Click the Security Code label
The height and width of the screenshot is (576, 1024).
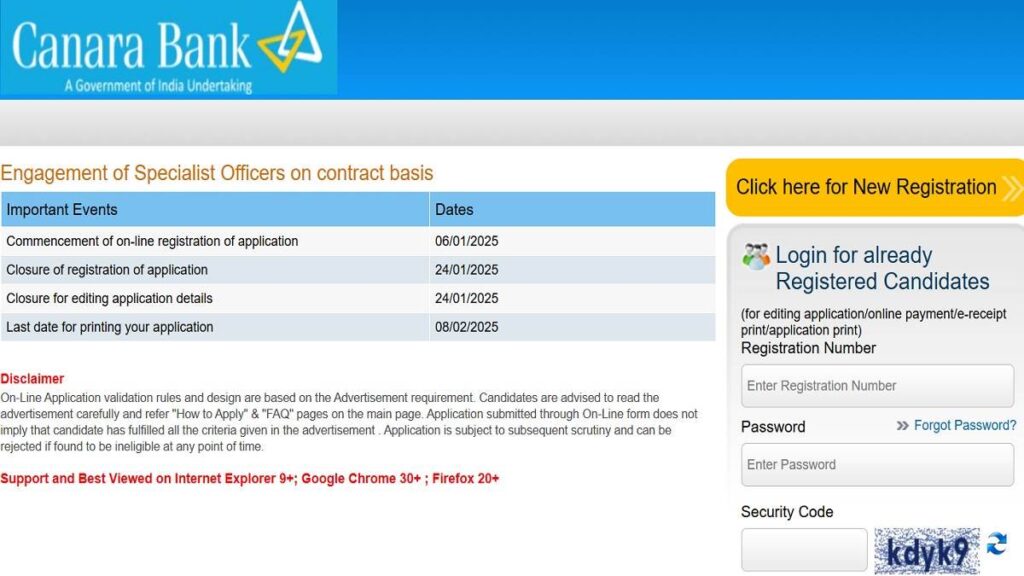tap(787, 512)
